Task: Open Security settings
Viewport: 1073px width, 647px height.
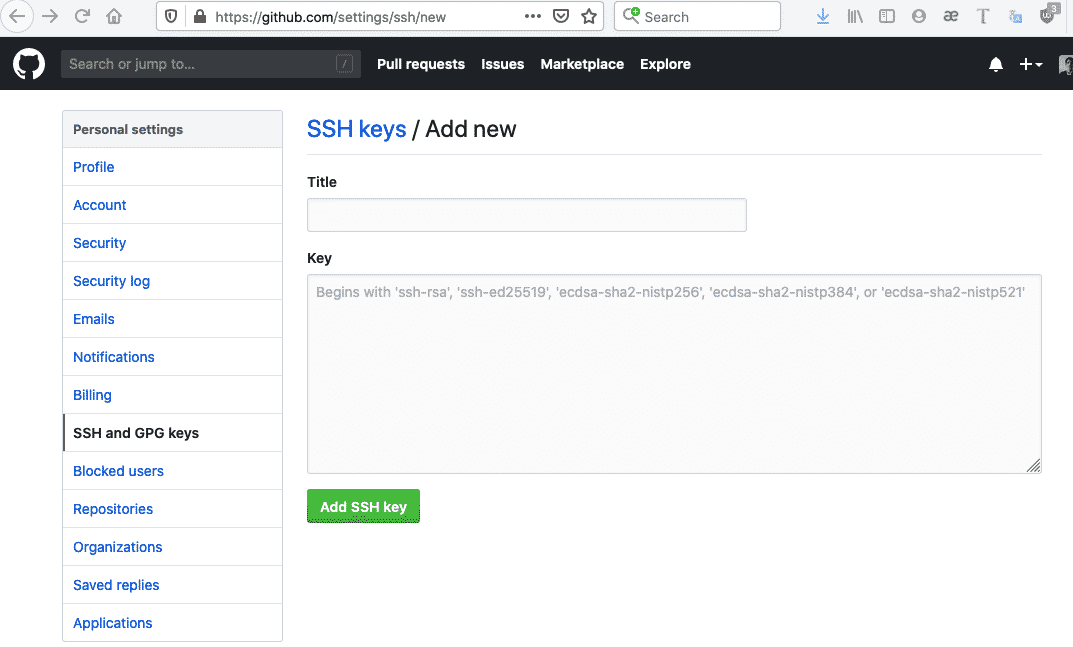Action: coord(172,243)
